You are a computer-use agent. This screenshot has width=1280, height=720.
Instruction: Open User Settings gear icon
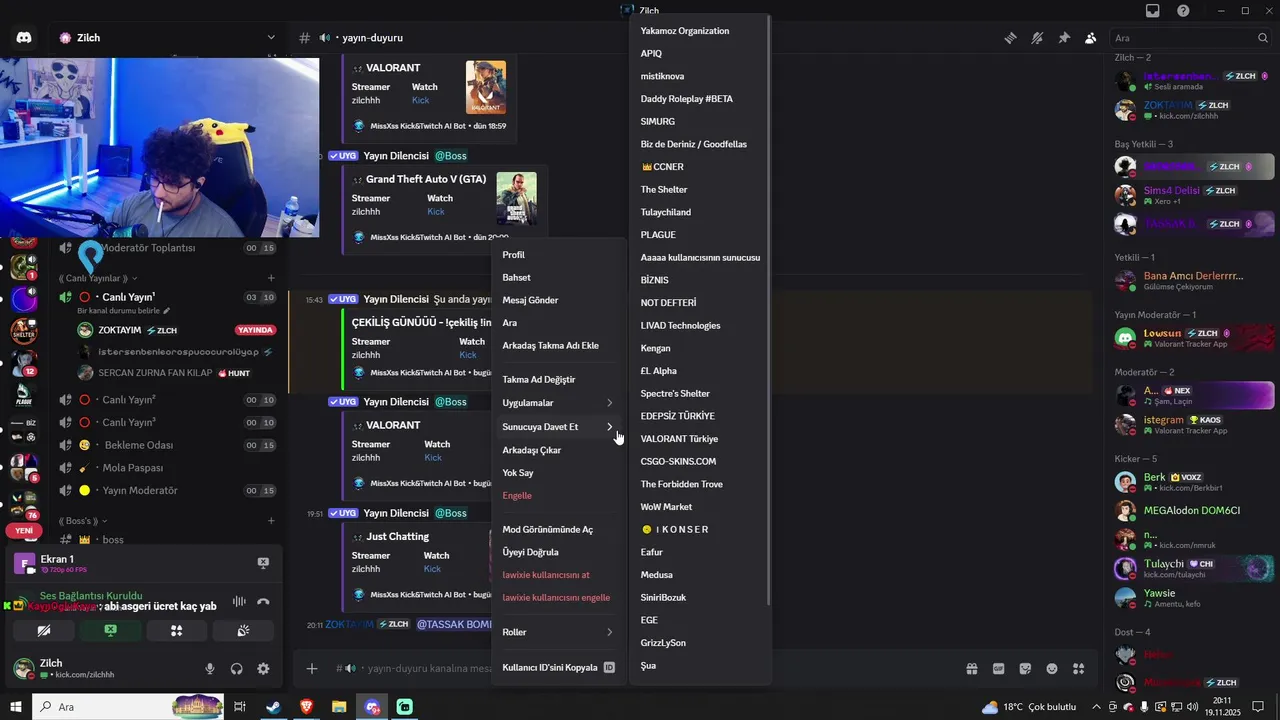point(263,669)
